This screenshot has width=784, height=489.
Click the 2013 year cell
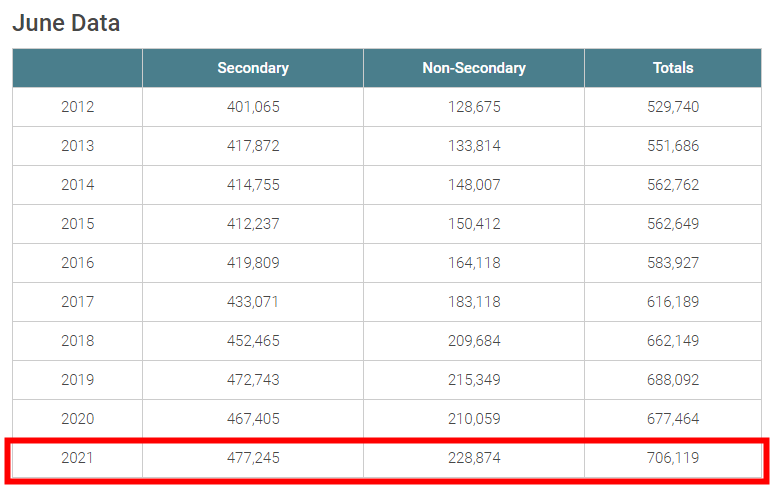(x=78, y=146)
